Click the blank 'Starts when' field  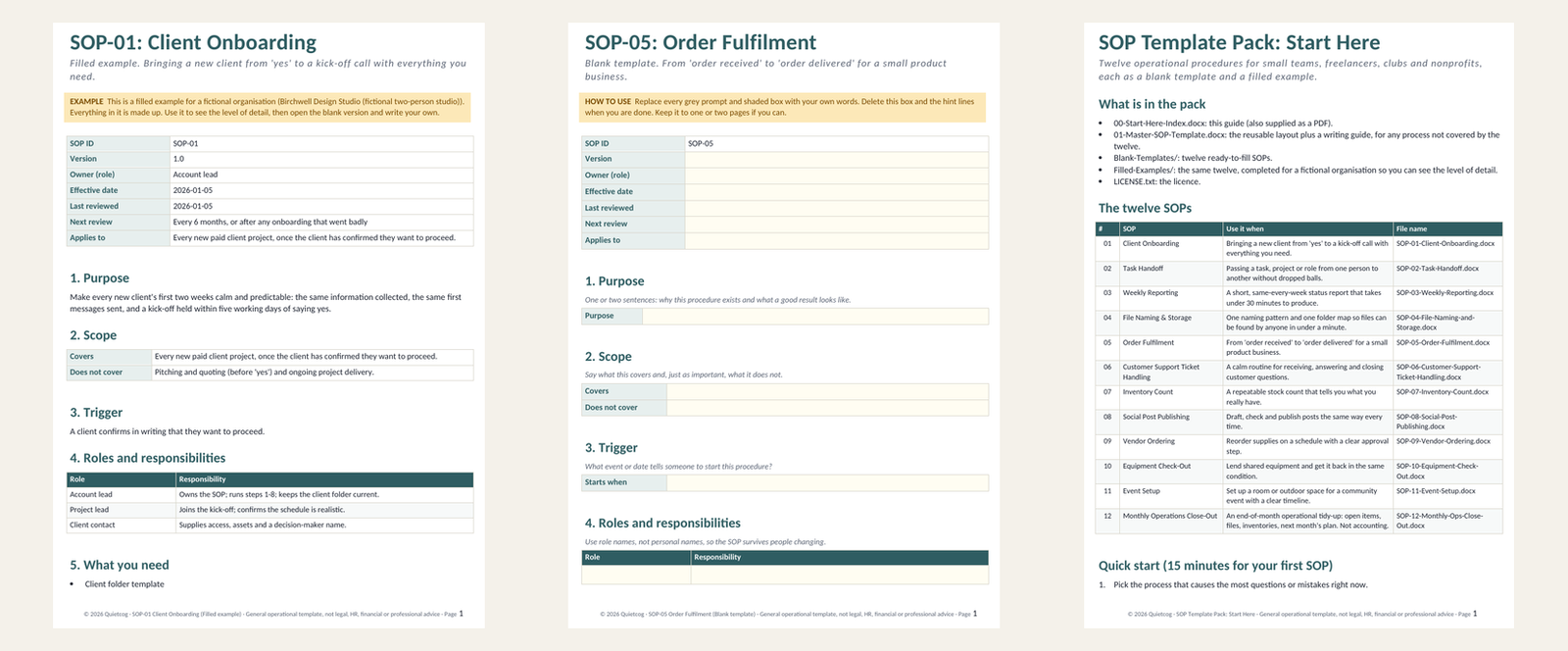point(827,482)
